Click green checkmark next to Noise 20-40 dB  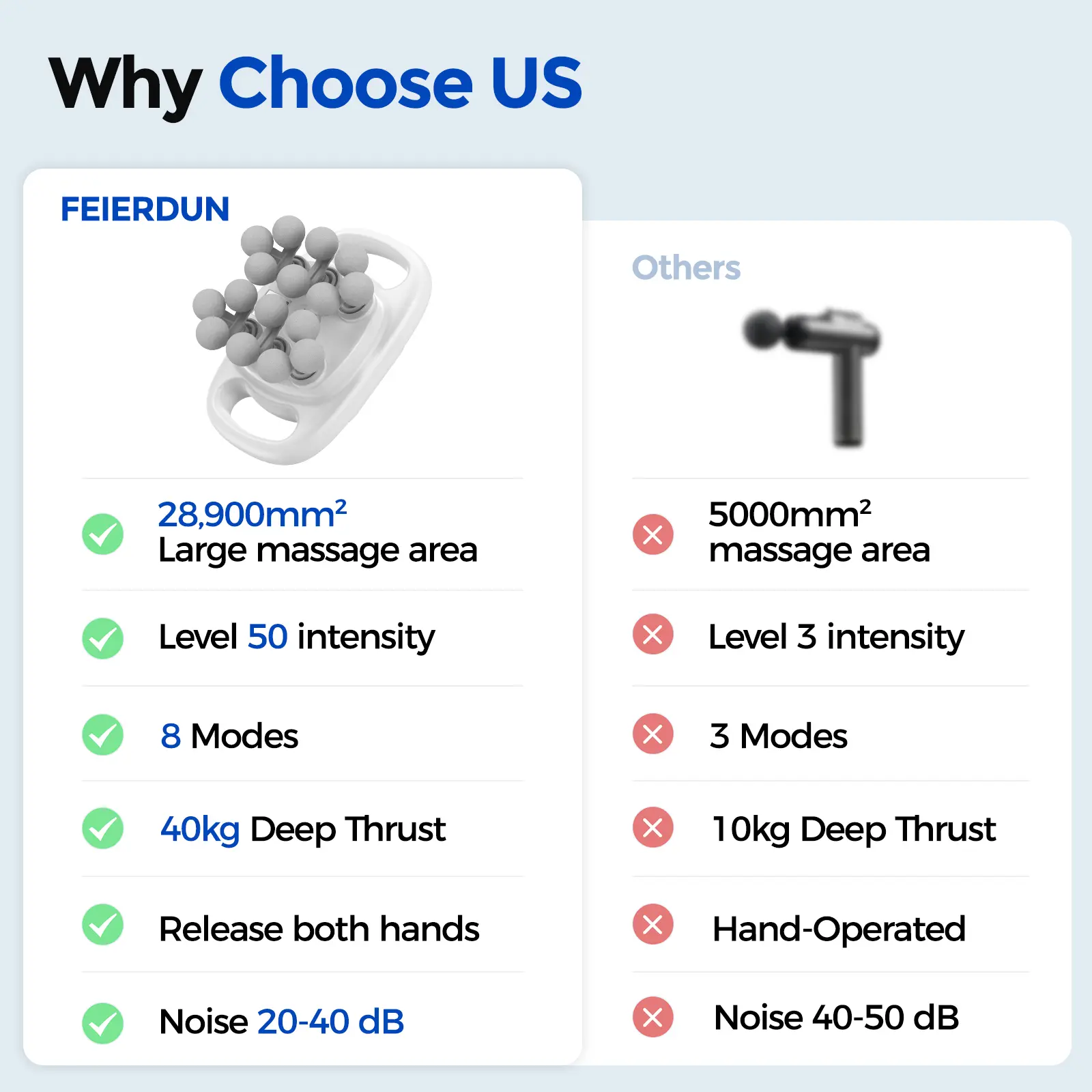tap(102, 1022)
